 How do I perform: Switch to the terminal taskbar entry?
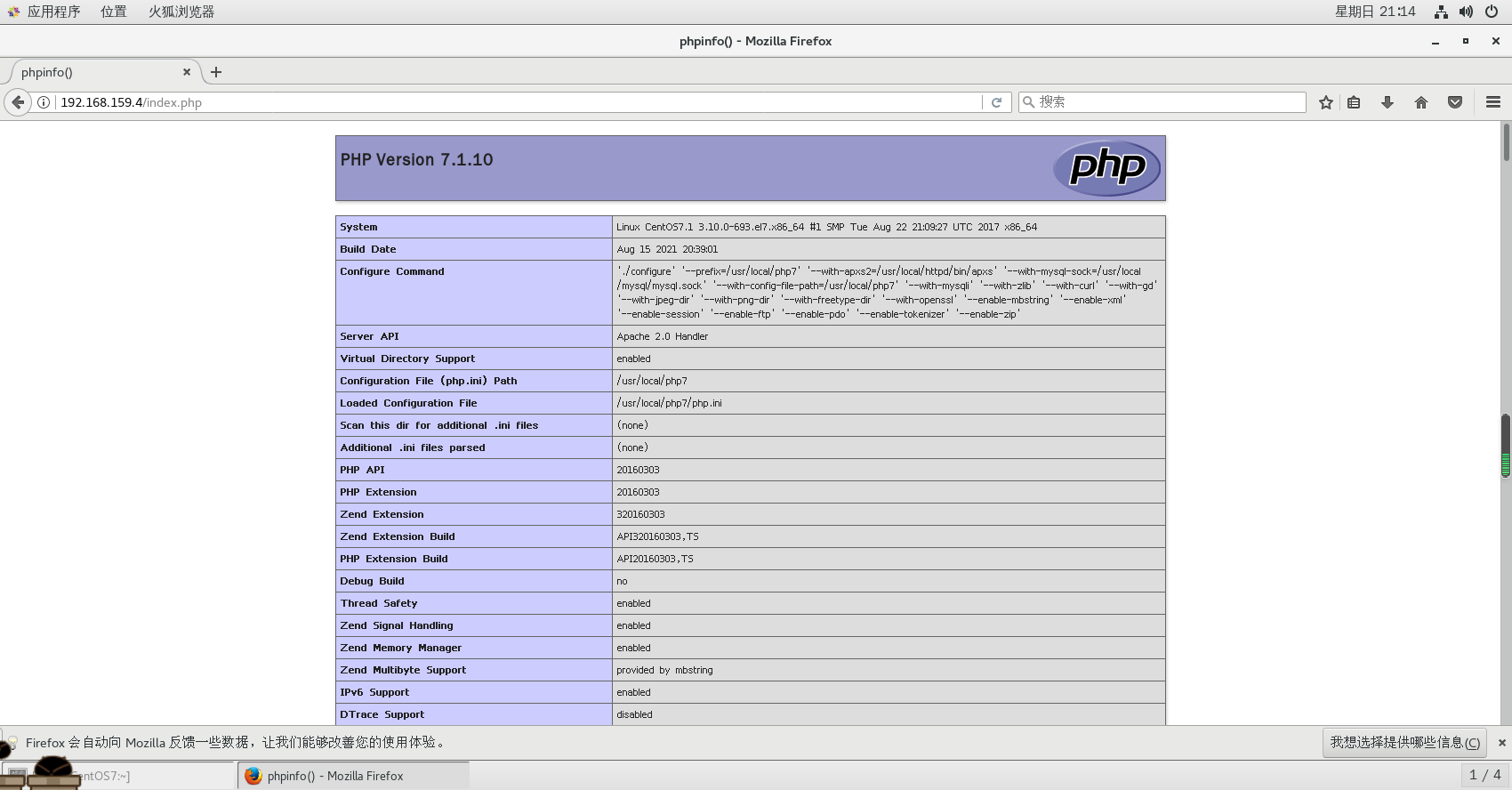point(117,776)
